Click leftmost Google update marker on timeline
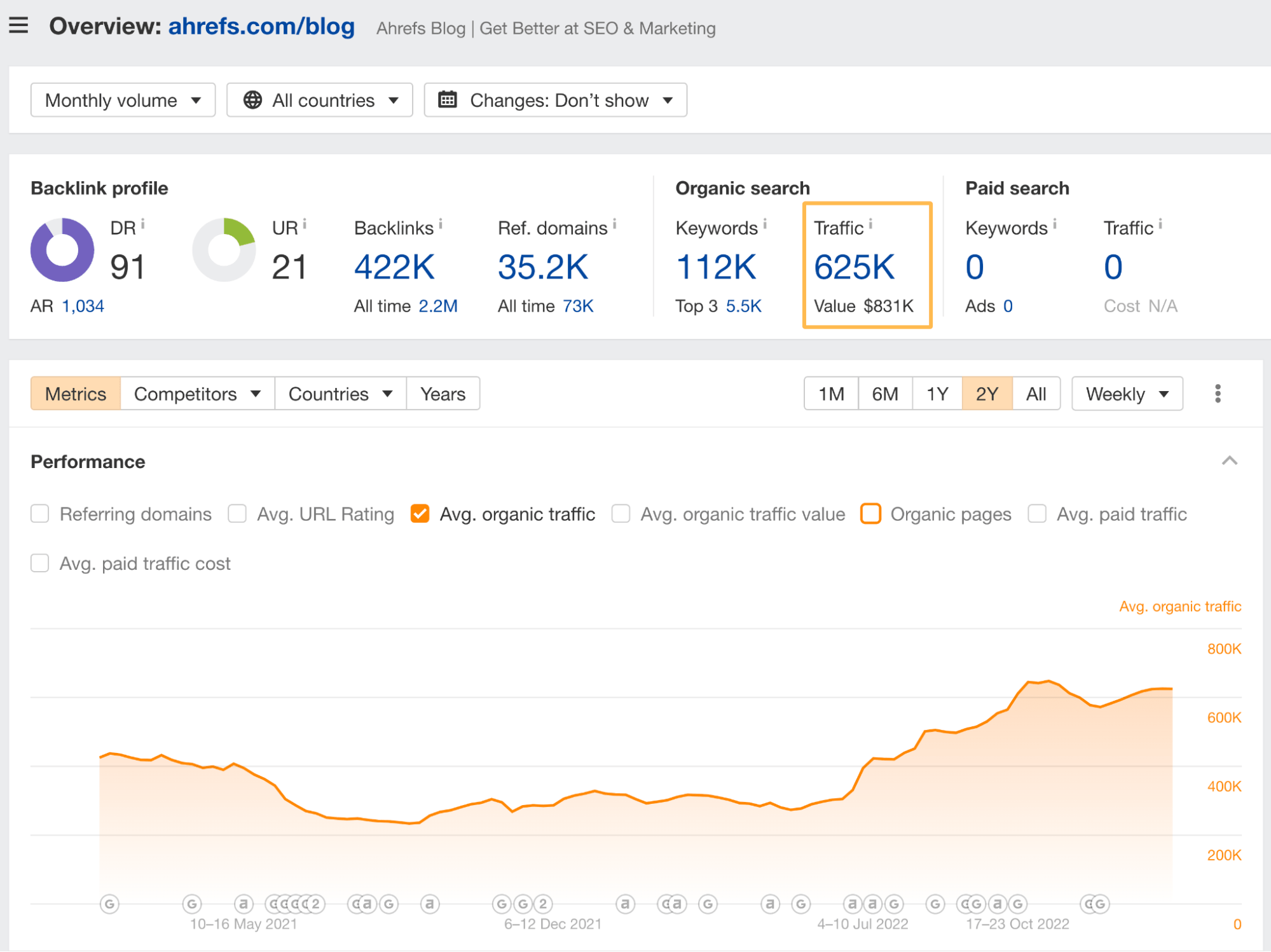The height and width of the screenshot is (952, 1271). 109,904
